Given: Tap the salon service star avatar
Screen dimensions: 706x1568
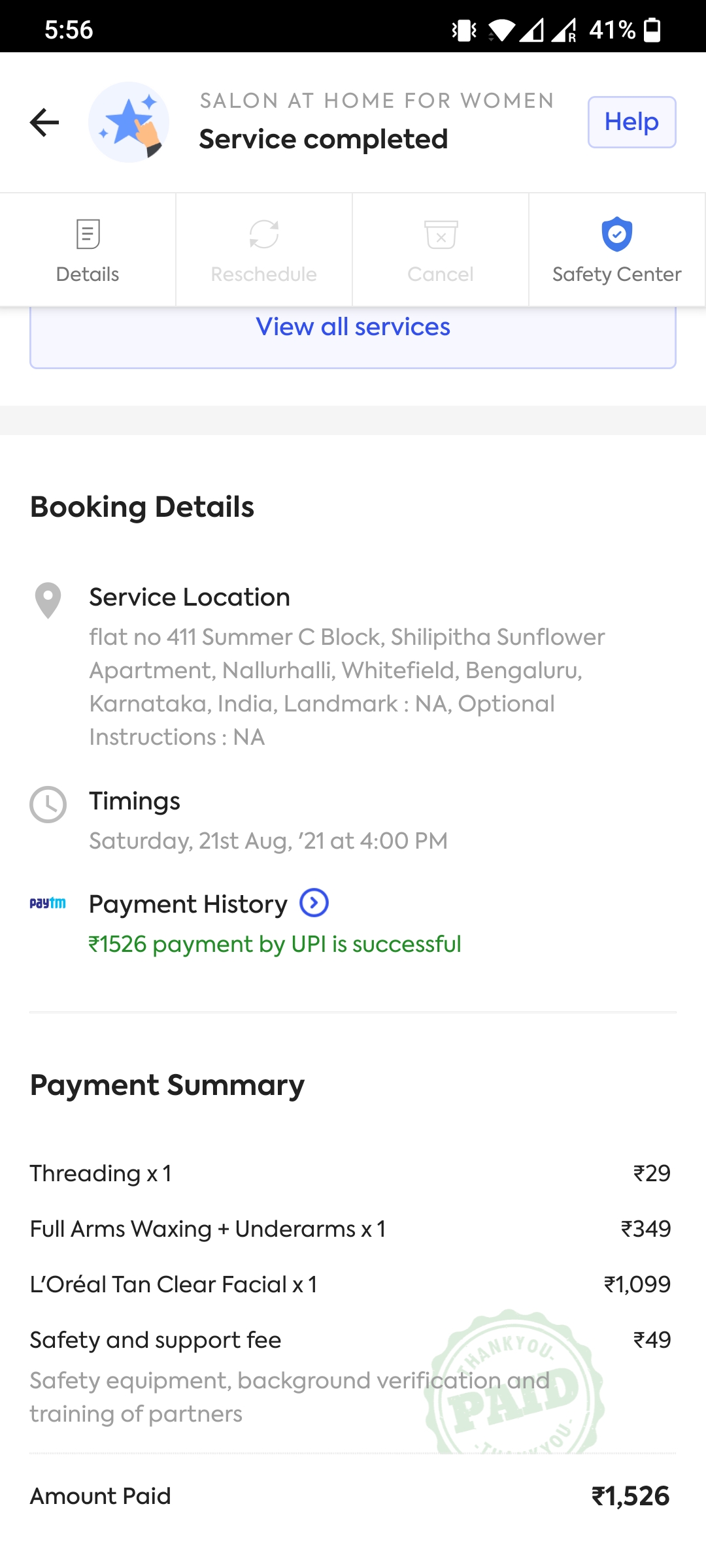Looking at the screenshot, I should [129, 122].
